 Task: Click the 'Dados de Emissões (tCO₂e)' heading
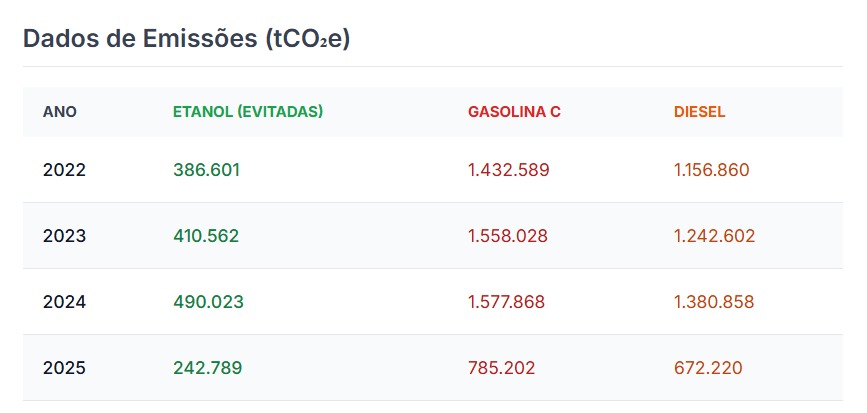click(x=187, y=39)
